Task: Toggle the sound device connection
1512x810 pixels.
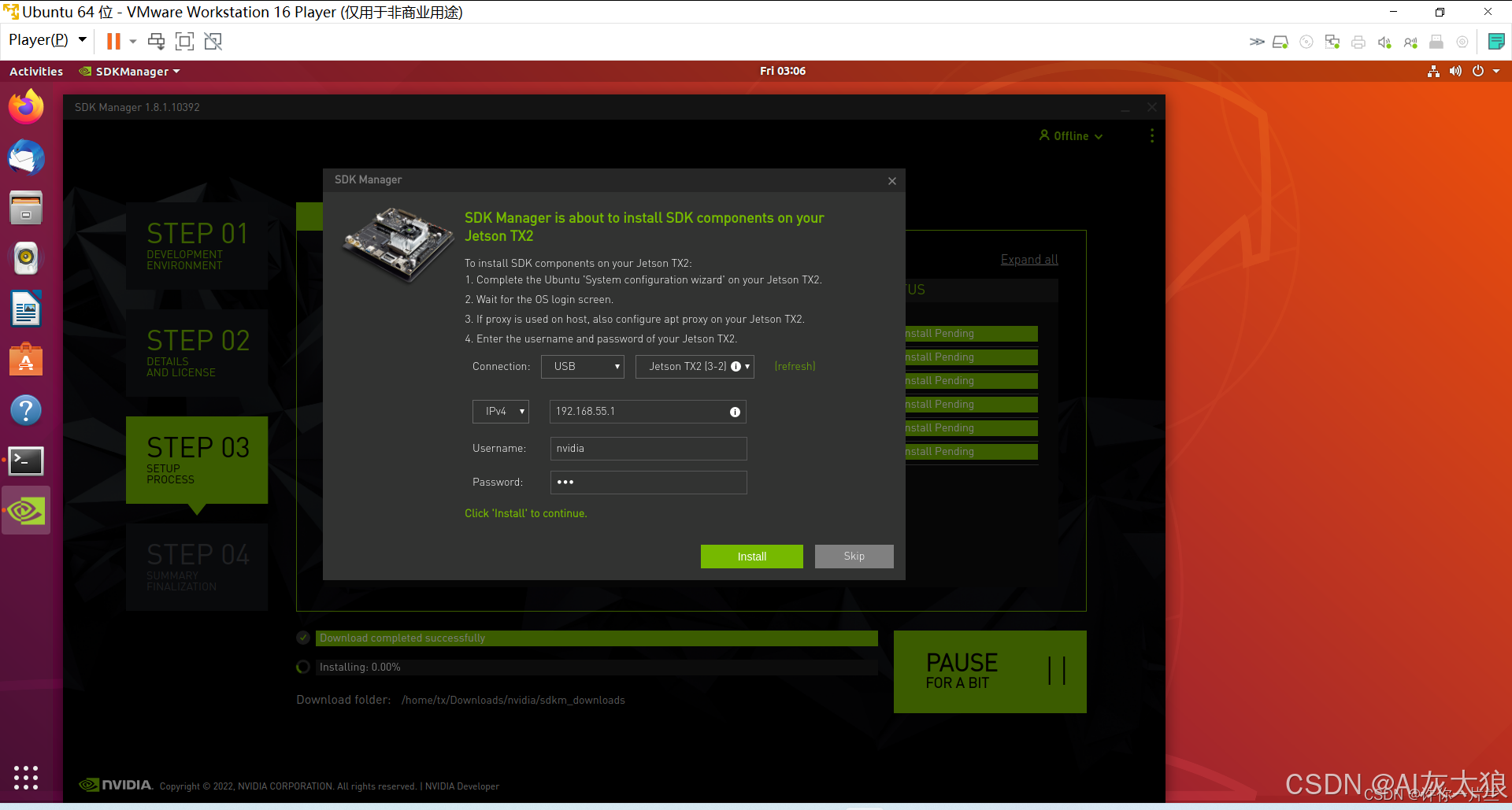Action: tap(1384, 42)
